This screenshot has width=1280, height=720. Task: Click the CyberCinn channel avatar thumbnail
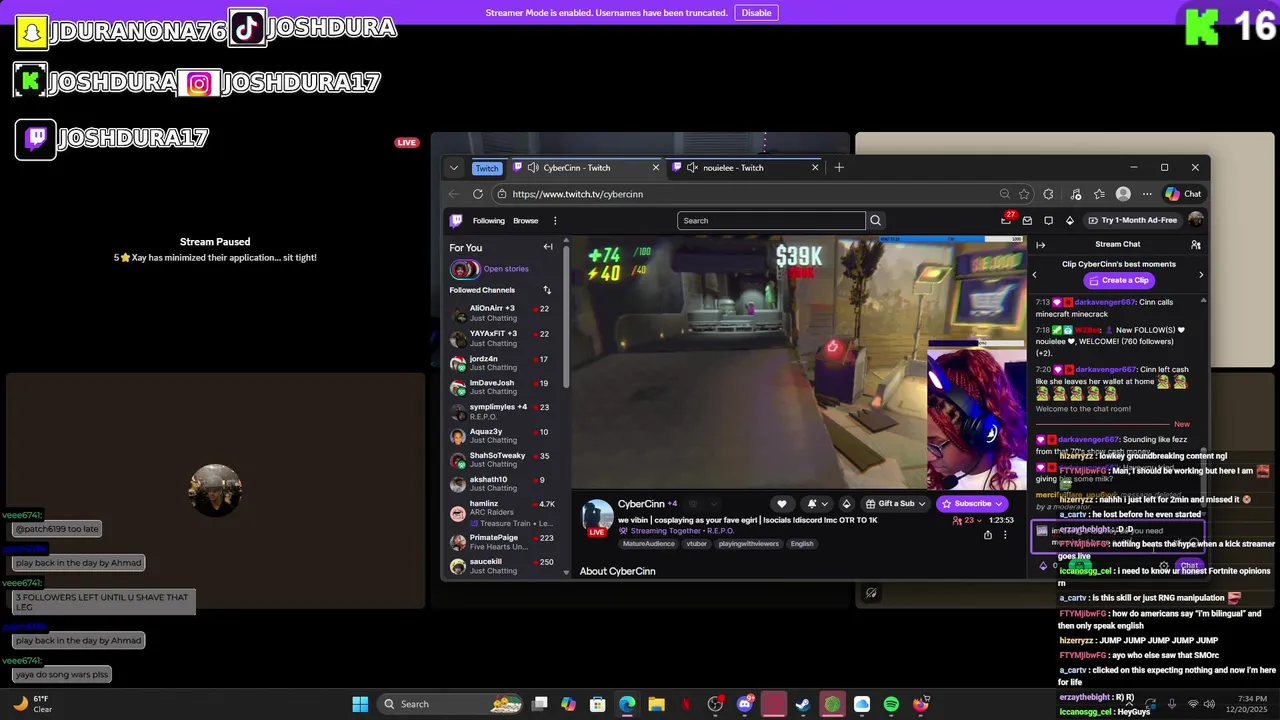pos(598,516)
